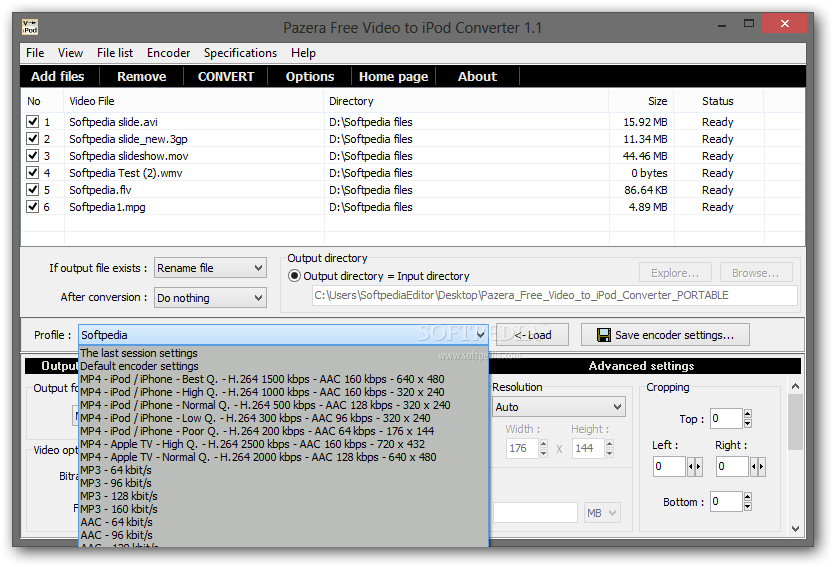The height and width of the screenshot is (567, 834).
Task: Open the After conversion dropdown
Action: tap(210, 297)
